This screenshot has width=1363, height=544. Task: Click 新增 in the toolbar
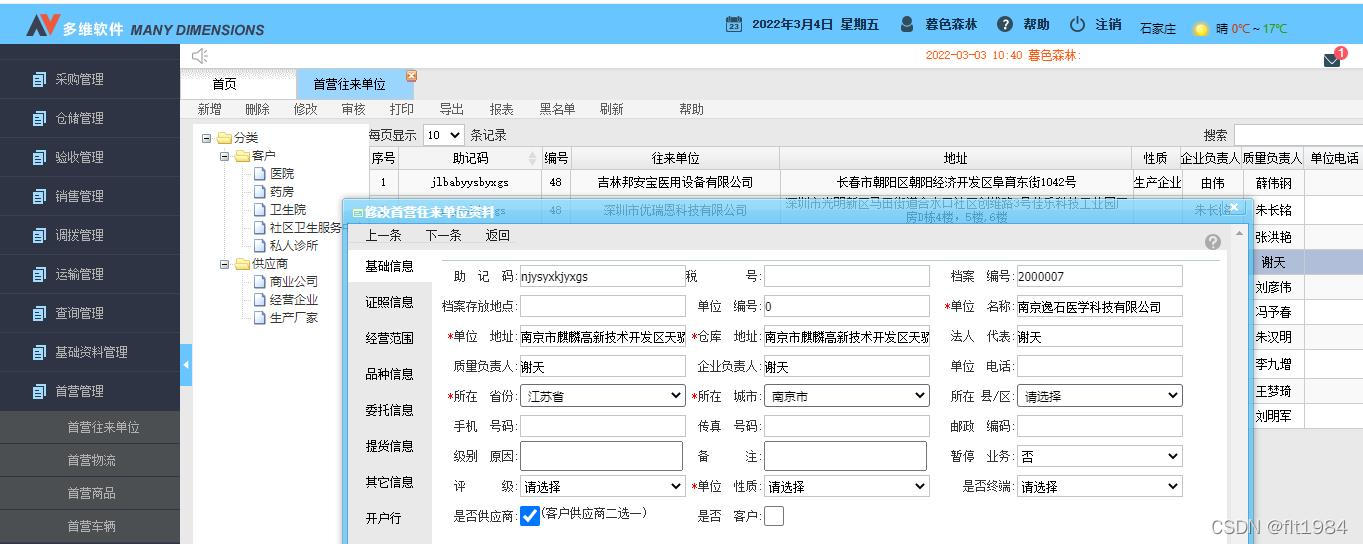(209, 109)
